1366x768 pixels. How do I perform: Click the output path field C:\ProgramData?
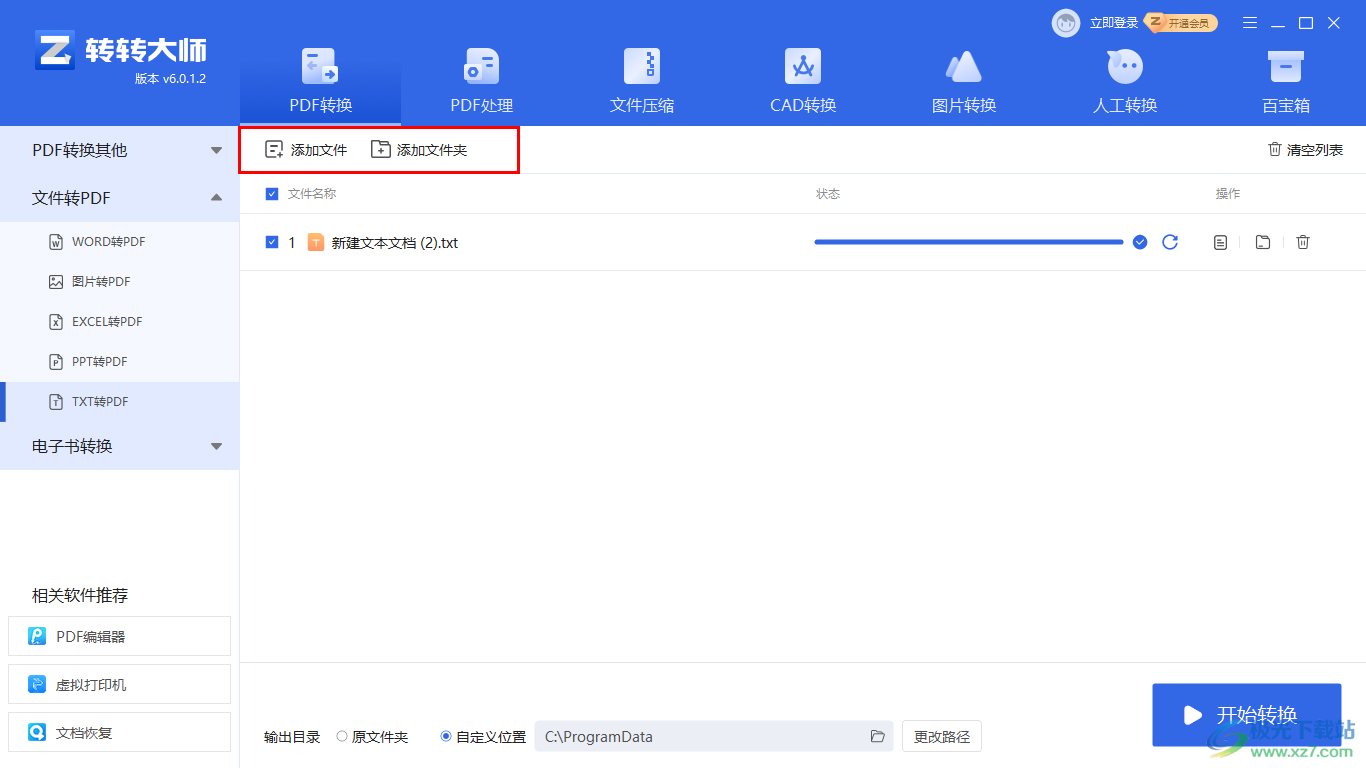tap(714, 737)
